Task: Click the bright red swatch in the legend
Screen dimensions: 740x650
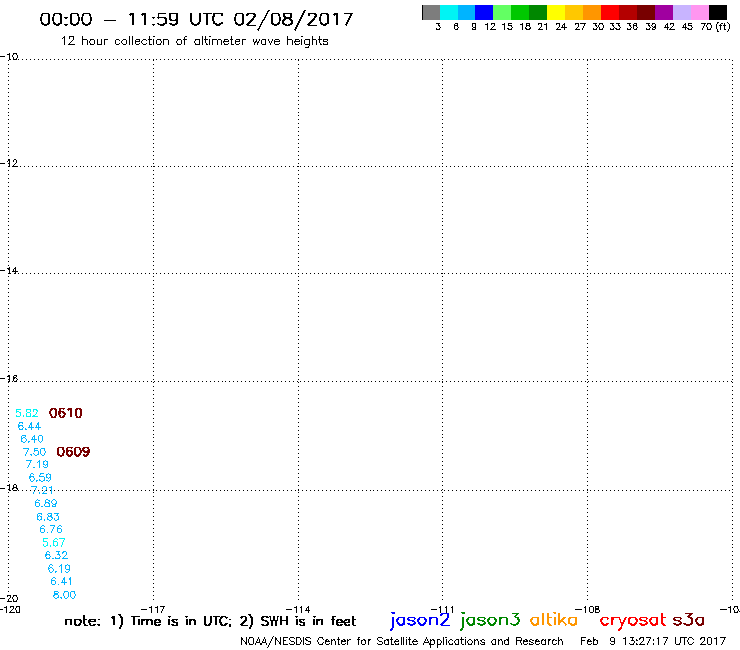Action: tap(610, 12)
